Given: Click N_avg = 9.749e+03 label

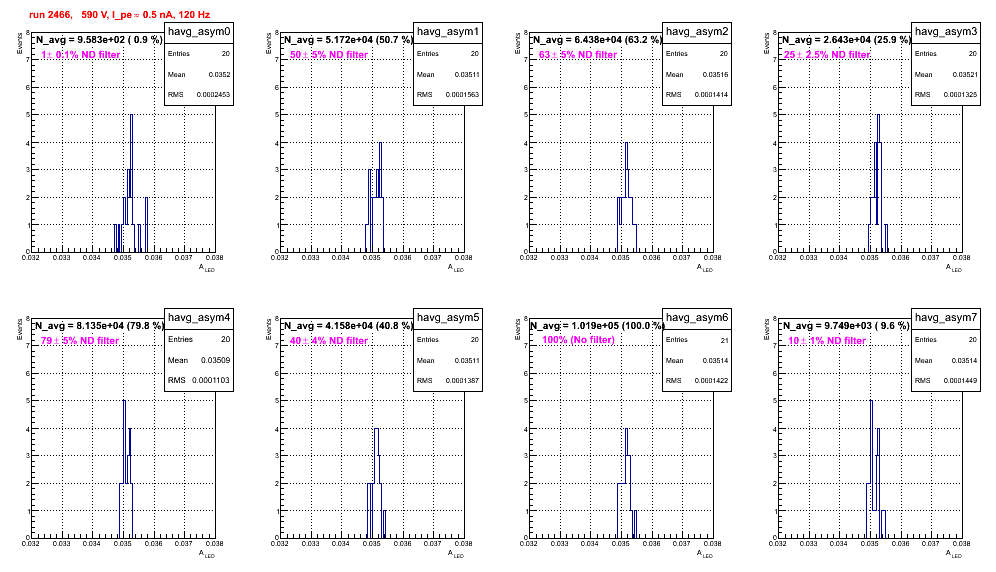Looking at the screenshot, I should [x=846, y=325].
